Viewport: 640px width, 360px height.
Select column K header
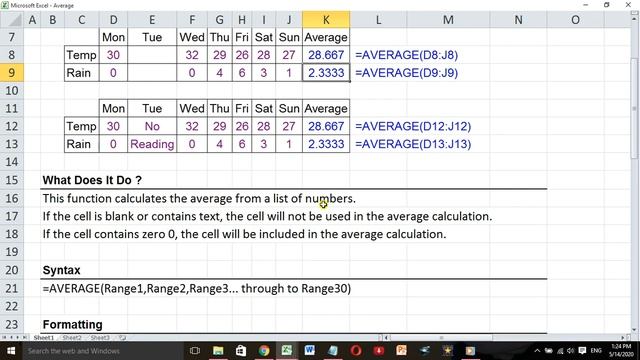click(x=326, y=20)
